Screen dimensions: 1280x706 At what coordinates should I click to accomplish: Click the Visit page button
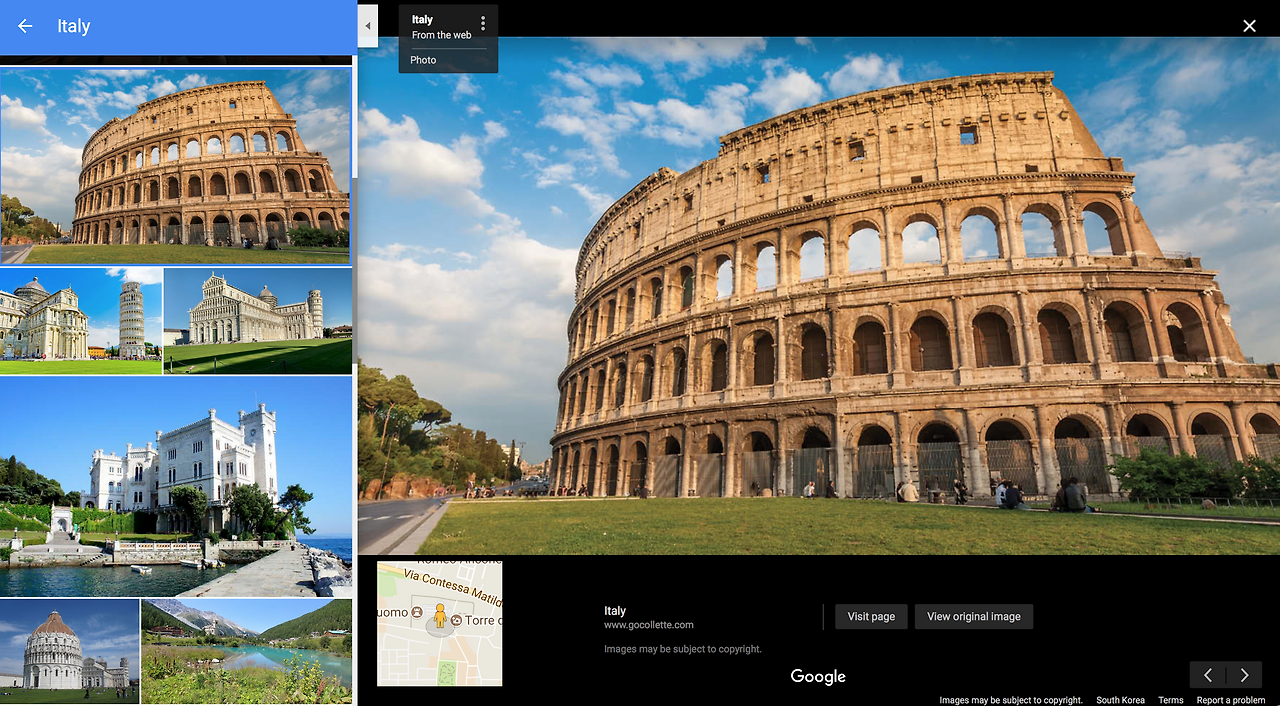coord(871,617)
